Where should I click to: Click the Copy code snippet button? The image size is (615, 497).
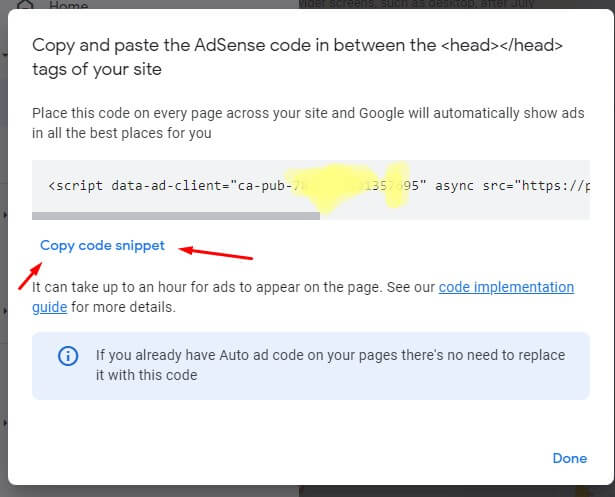(x=102, y=246)
